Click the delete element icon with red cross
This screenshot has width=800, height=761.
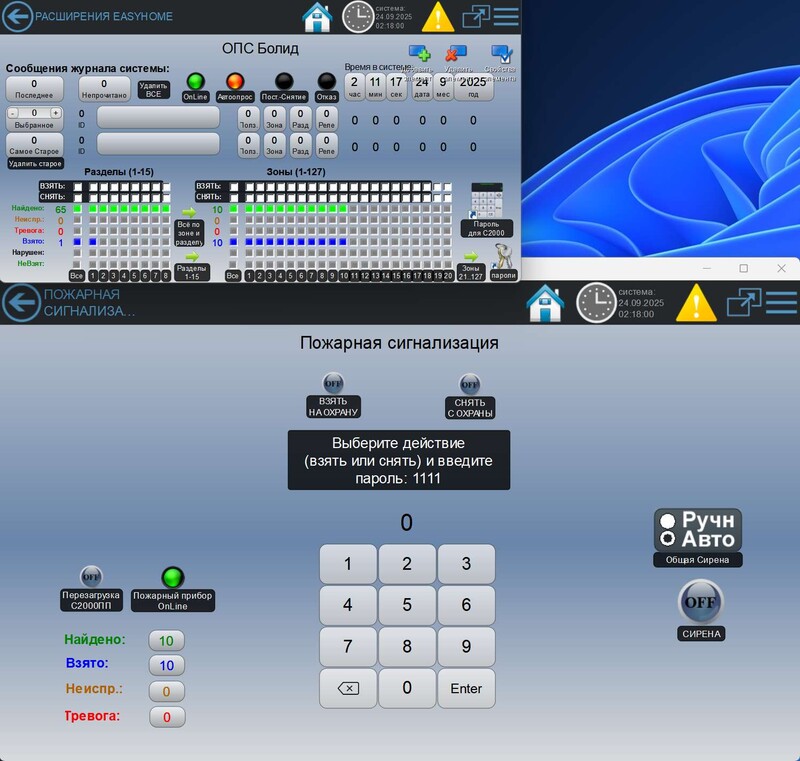point(456,53)
